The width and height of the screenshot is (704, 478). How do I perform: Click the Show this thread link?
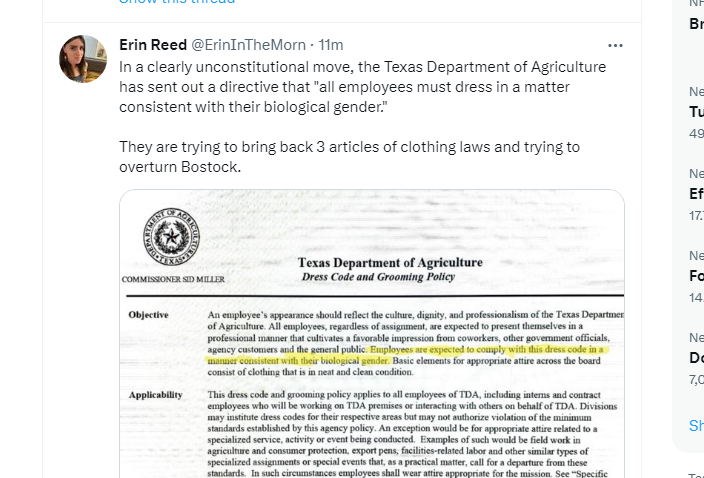pyautogui.click(x=177, y=2)
